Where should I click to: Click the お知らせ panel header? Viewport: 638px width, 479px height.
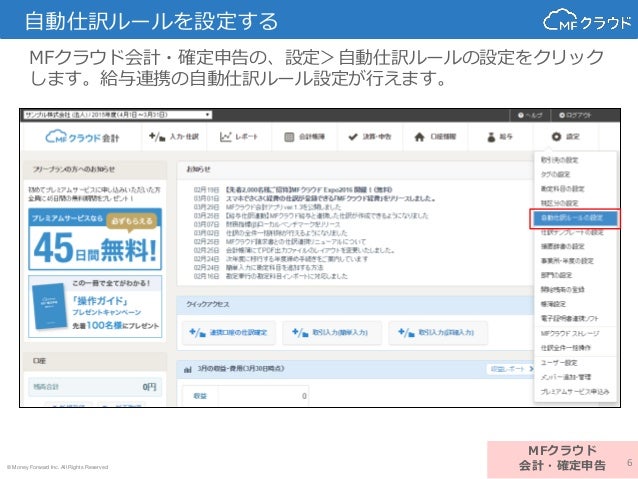(x=355, y=169)
